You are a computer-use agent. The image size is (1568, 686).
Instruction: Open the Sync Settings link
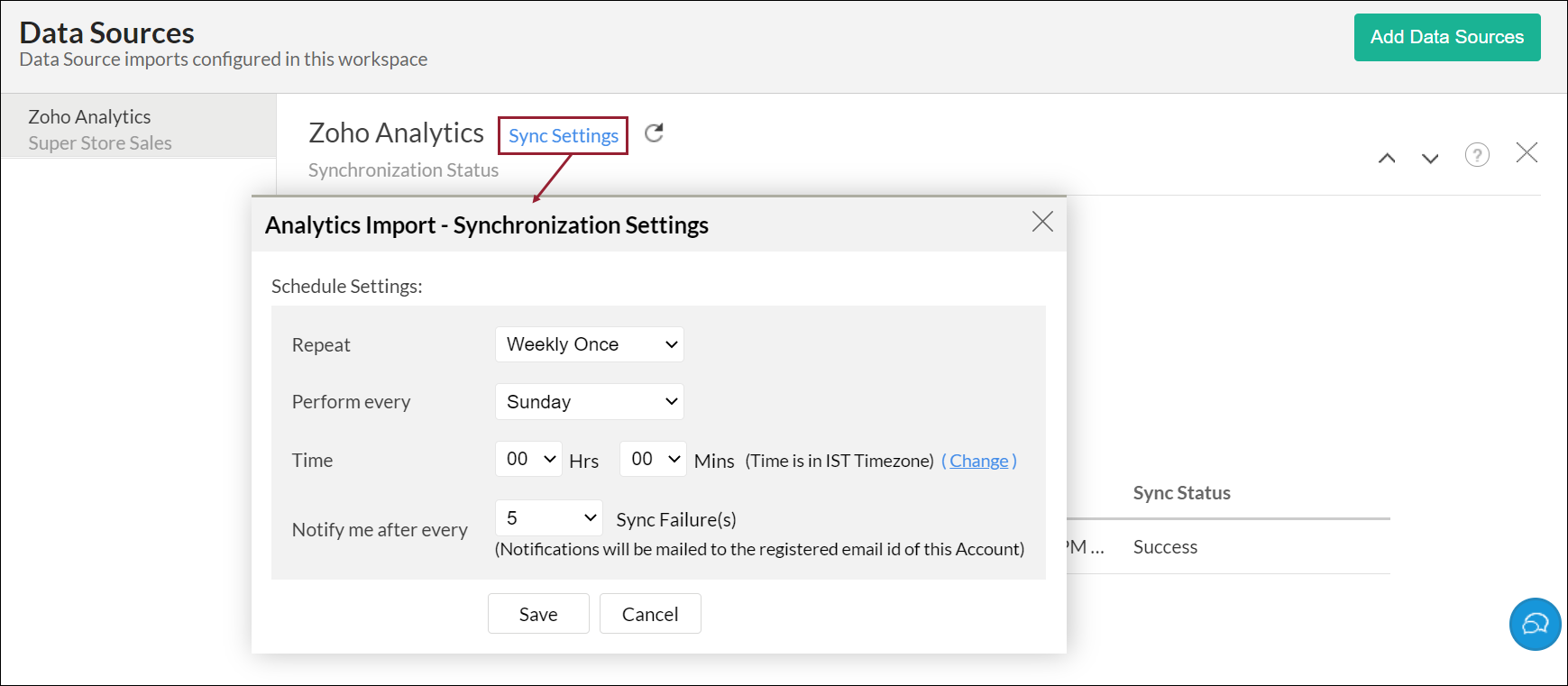[564, 136]
